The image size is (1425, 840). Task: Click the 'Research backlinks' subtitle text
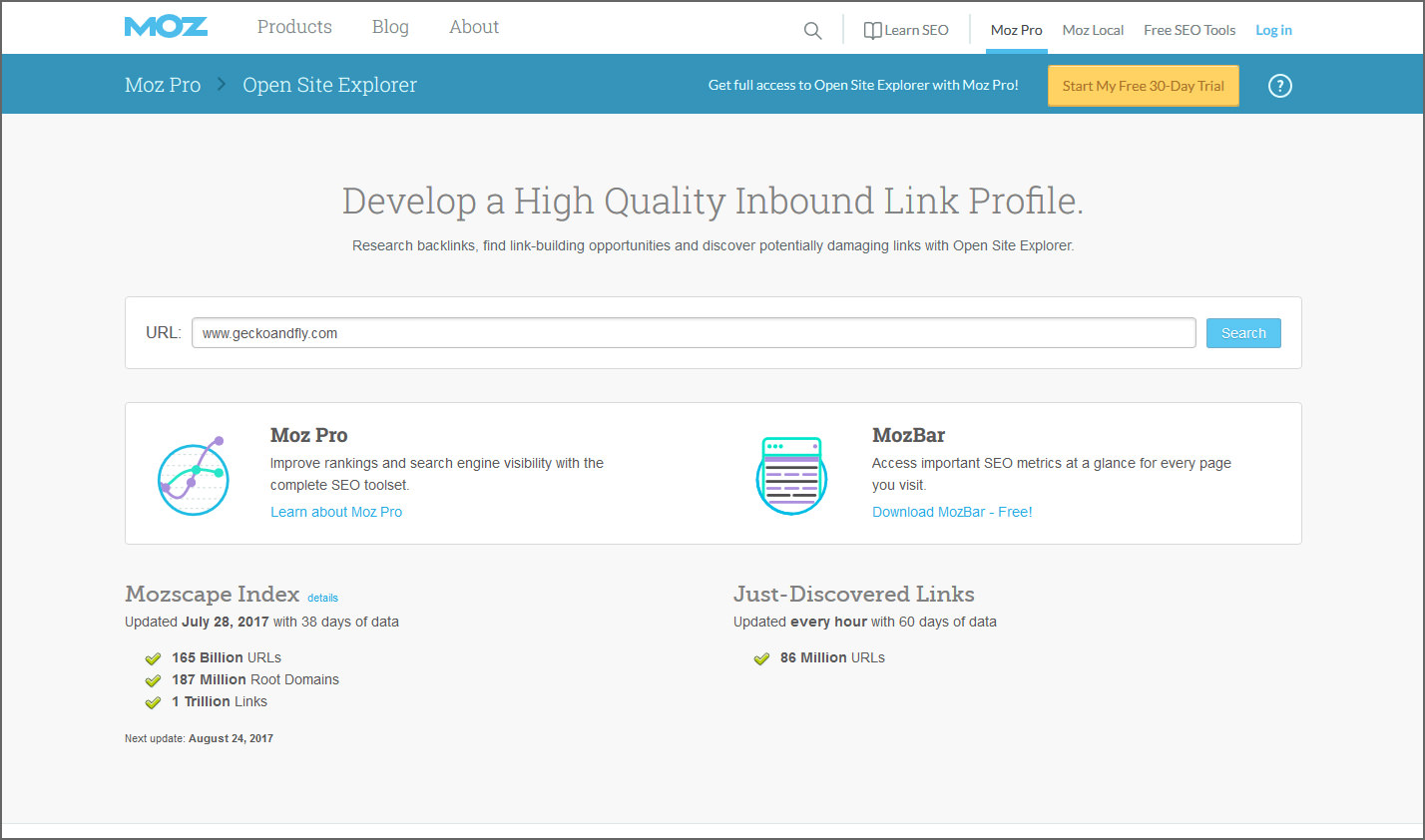click(x=712, y=245)
